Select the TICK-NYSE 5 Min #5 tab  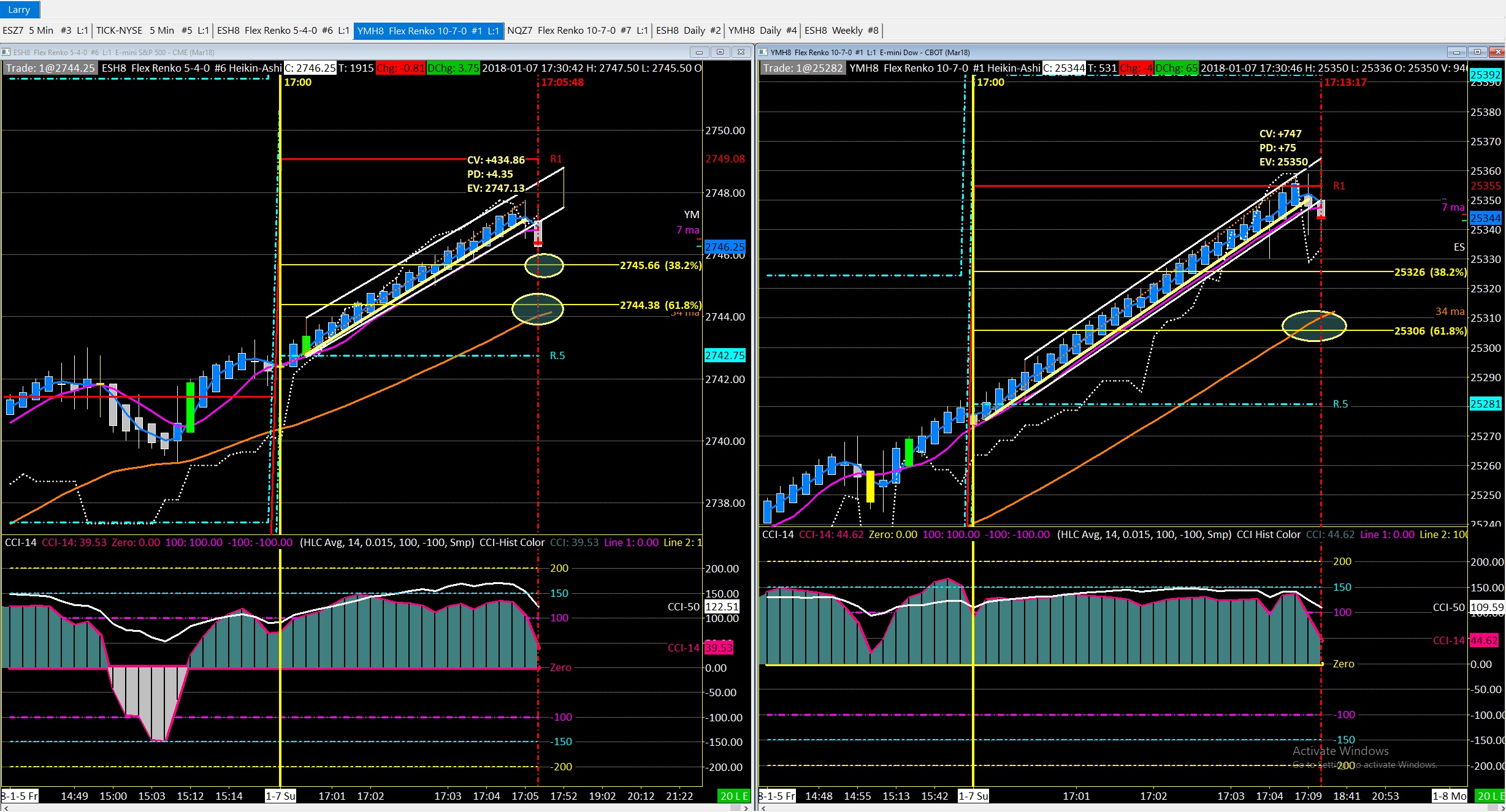click(x=152, y=31)
